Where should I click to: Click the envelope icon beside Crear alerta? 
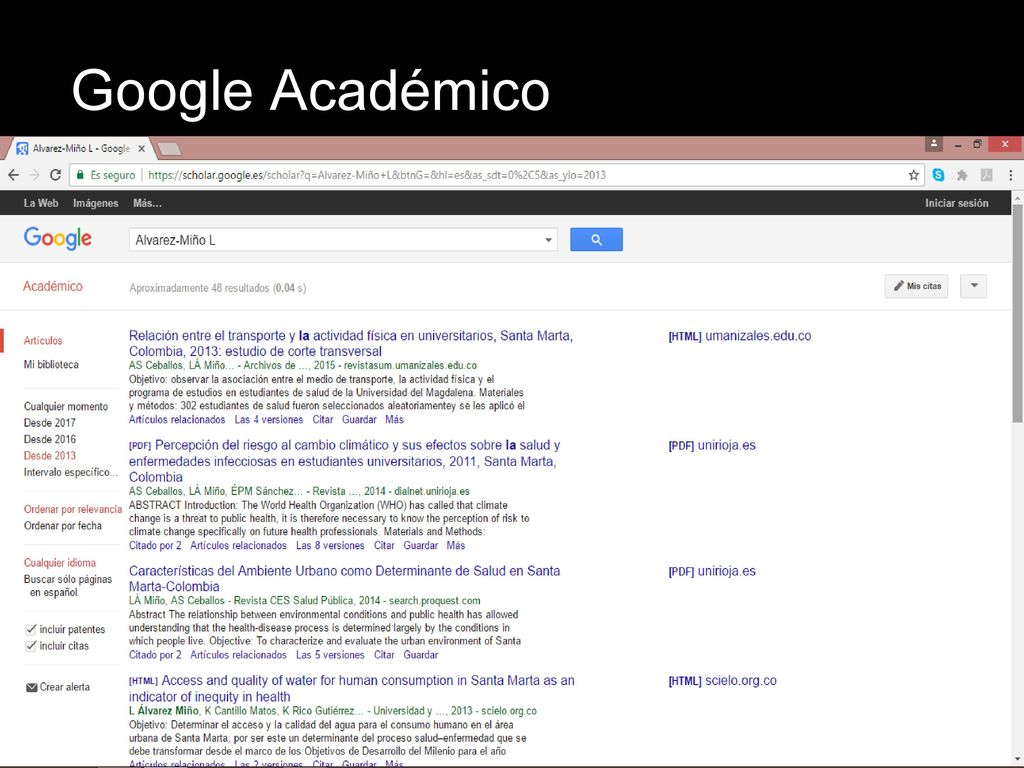(31, 687)
